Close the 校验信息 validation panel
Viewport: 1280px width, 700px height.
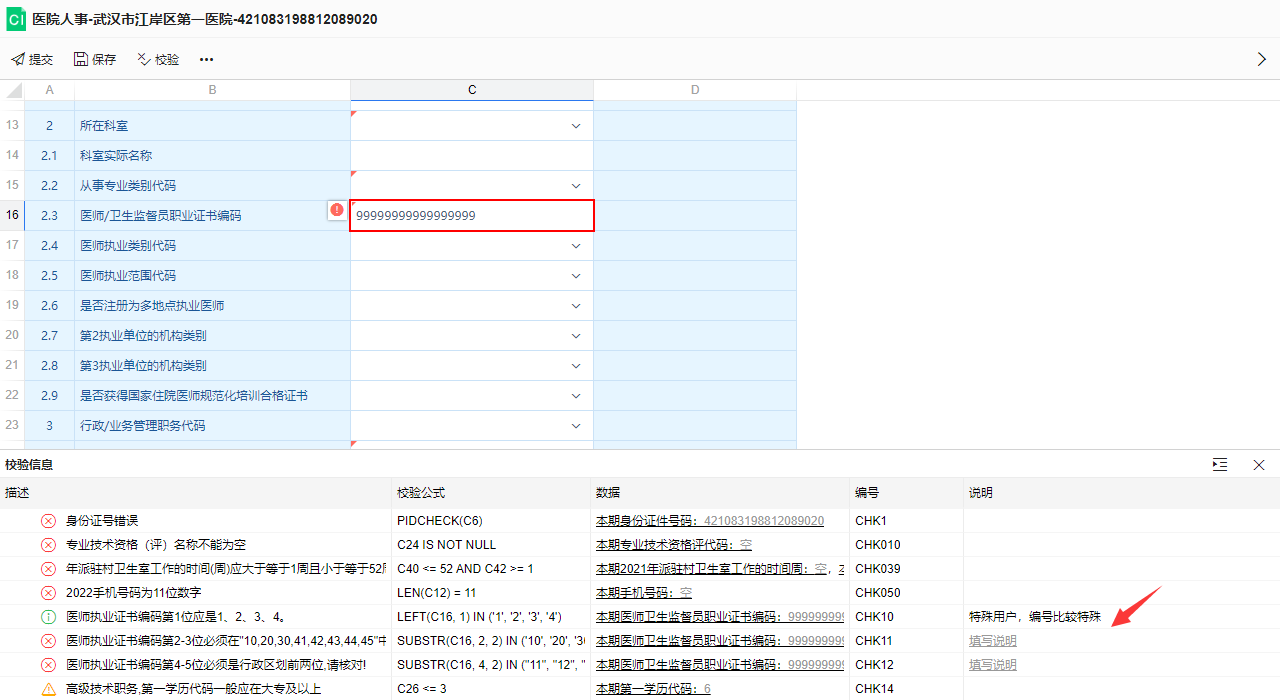point(1259,465)
